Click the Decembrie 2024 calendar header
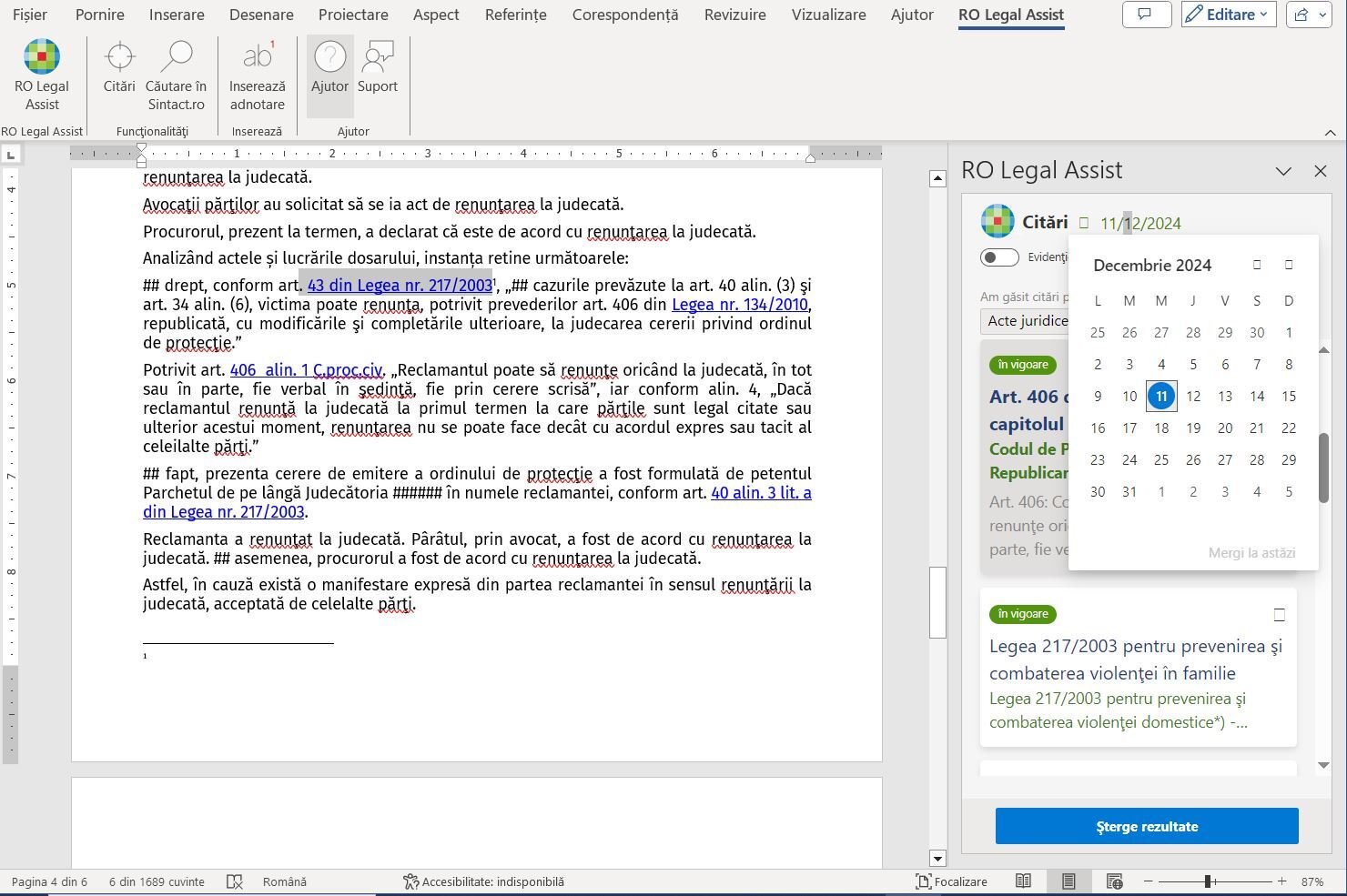 point(1152,266)
